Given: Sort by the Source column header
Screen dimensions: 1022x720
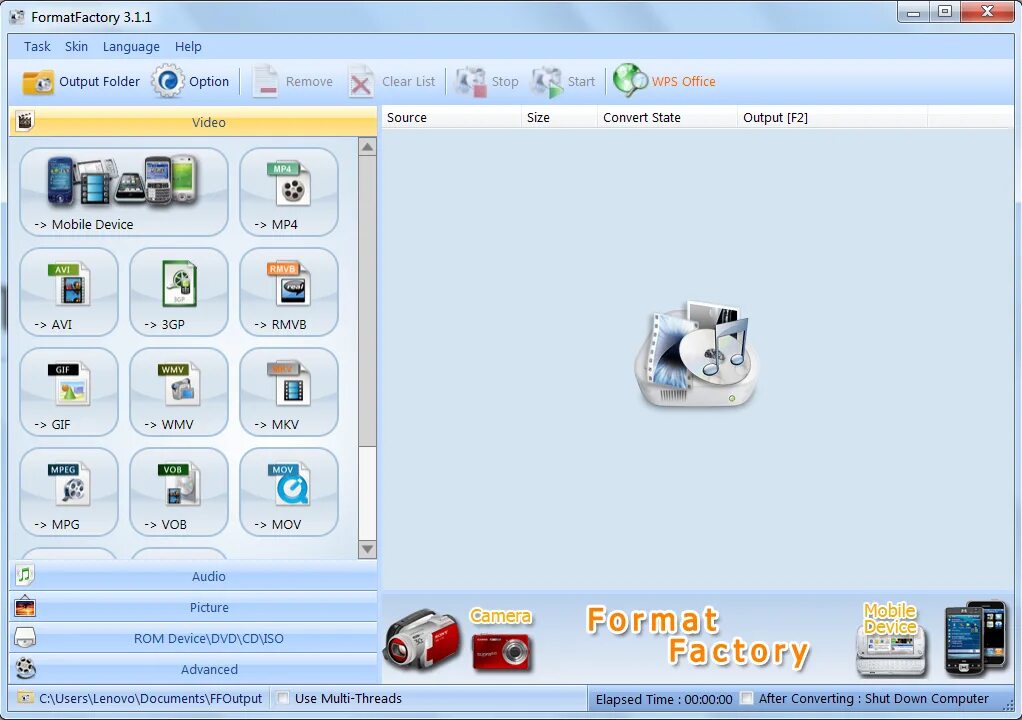Looking at the screenshot, I should click(451, 117).
